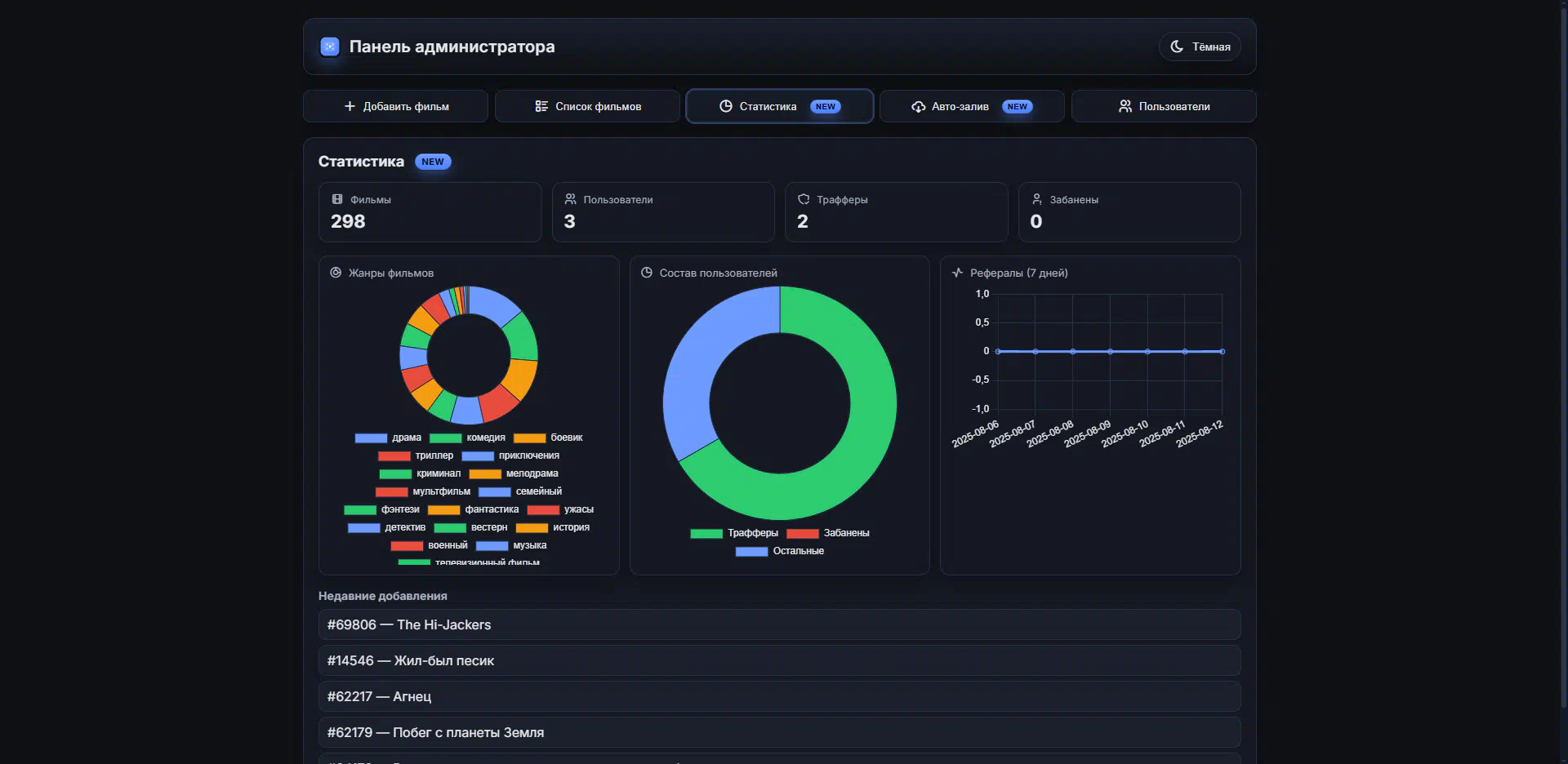
Task: Click the film icon in Фильмы card
Action: click(337, 199)
